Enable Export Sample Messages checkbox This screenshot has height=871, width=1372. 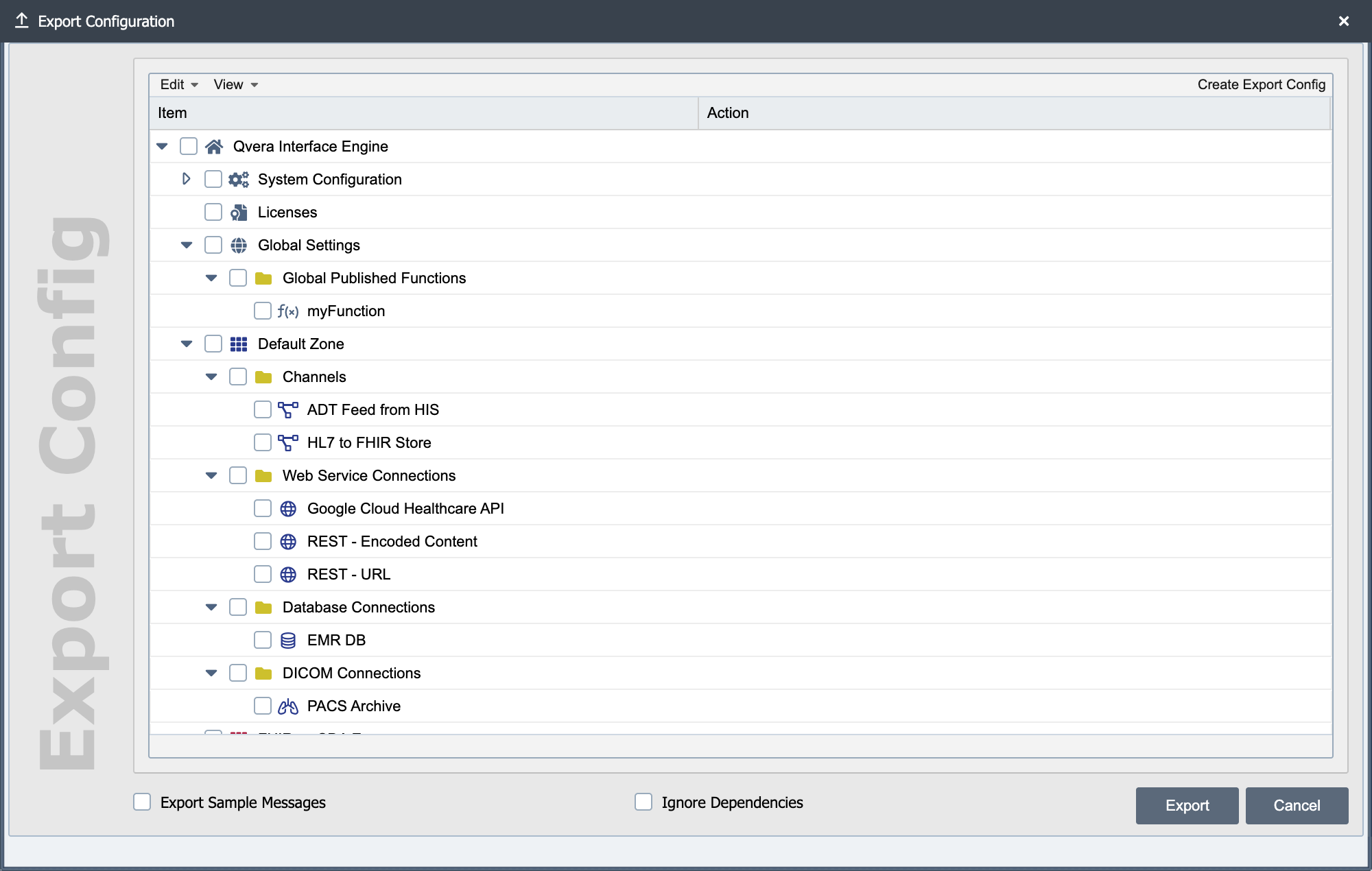(142, 802)
